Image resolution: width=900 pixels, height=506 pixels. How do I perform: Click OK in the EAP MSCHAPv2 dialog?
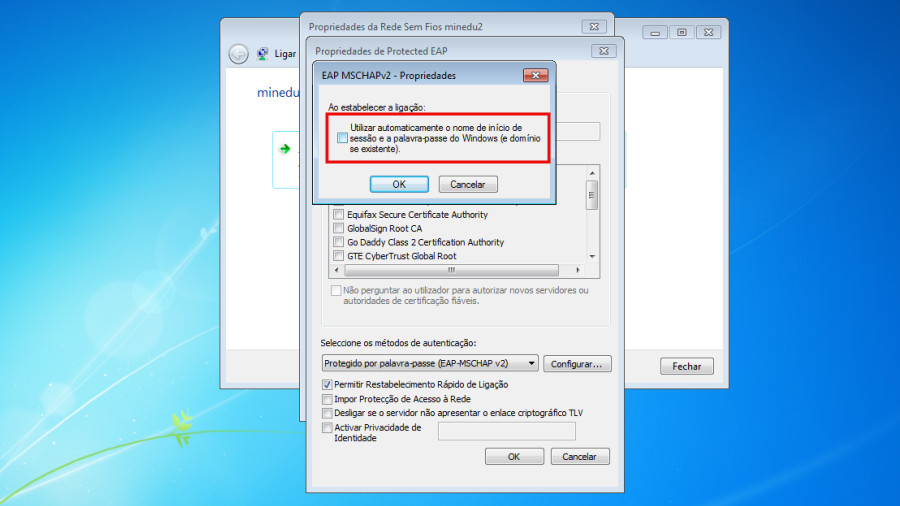point(399,184)
